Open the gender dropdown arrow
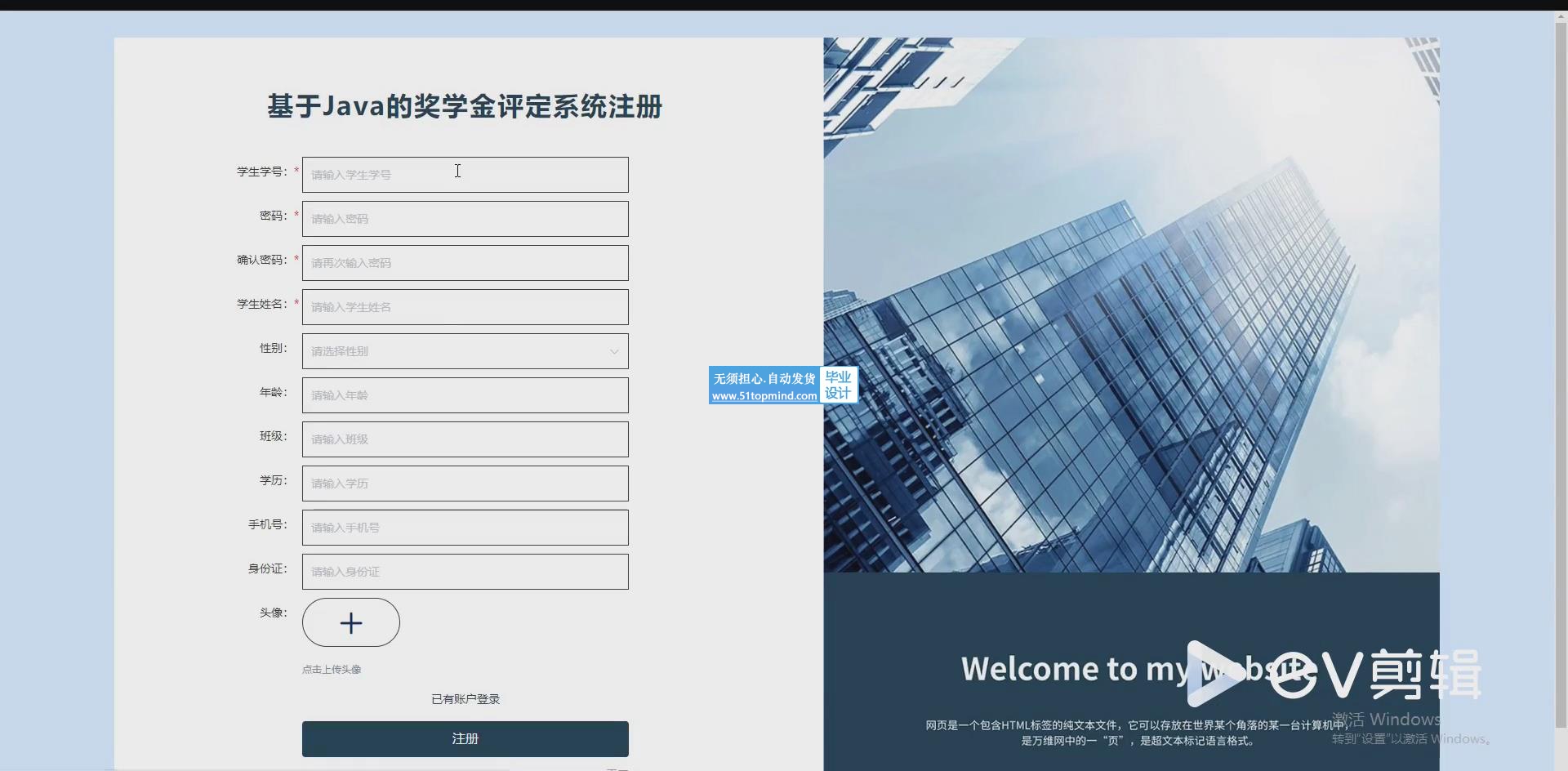The width and height of the screenshot is (1568, 771). coord(614,352)
